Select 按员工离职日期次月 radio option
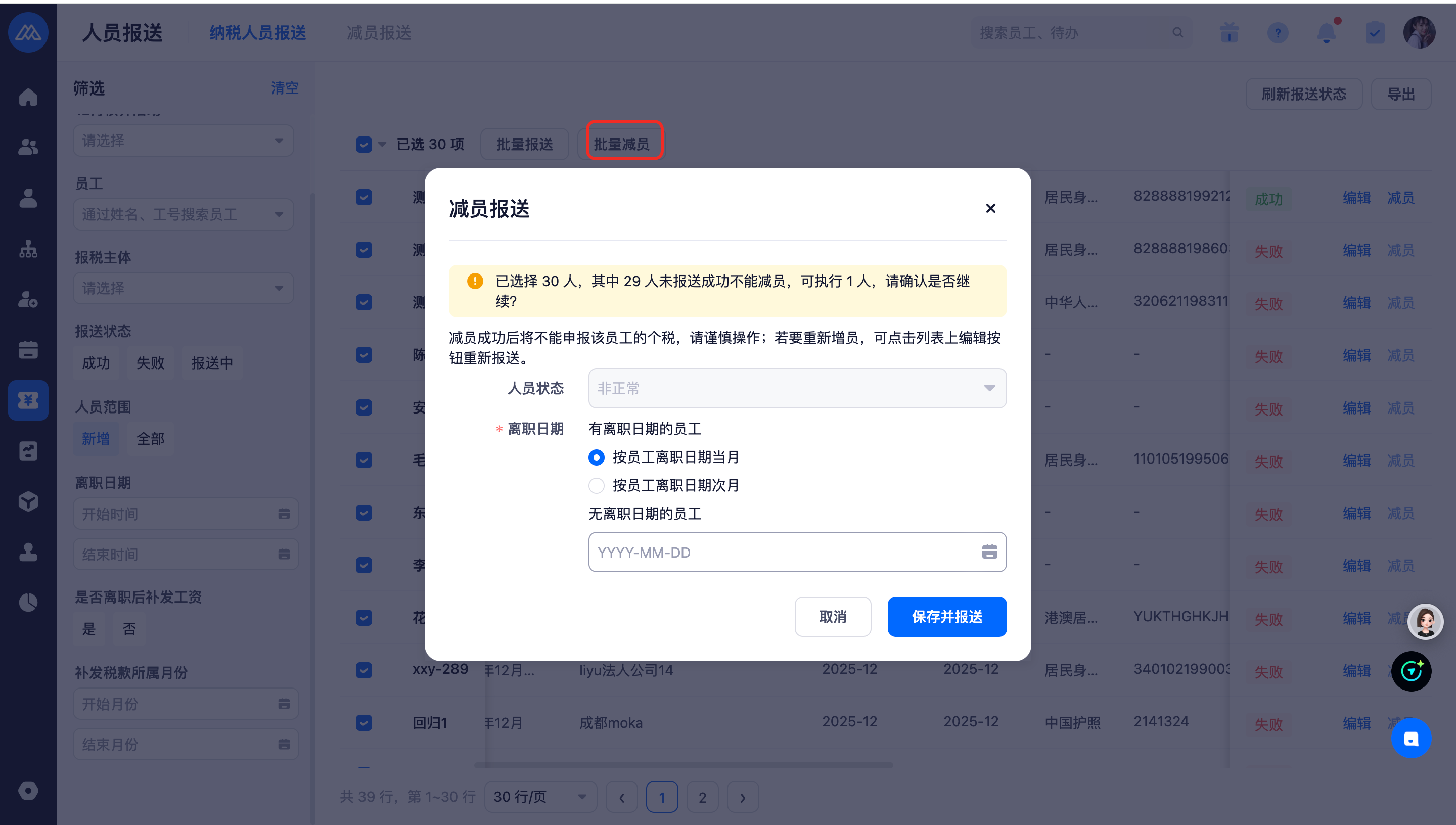This screenshot has width=1456, height=825. [597, 486]
